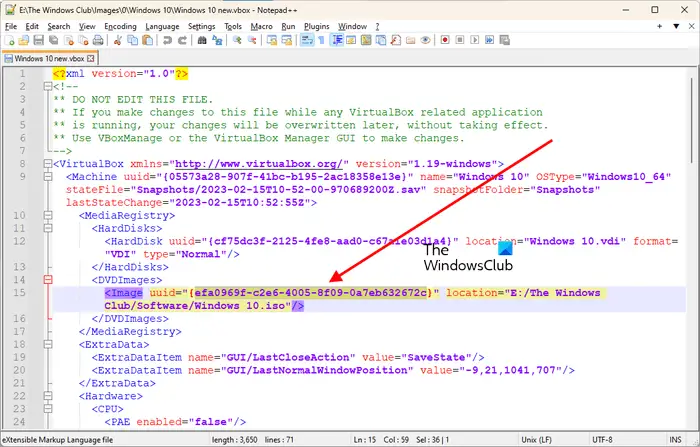
Task: Open Folder as Workspace icon
Action: [411, 40]
